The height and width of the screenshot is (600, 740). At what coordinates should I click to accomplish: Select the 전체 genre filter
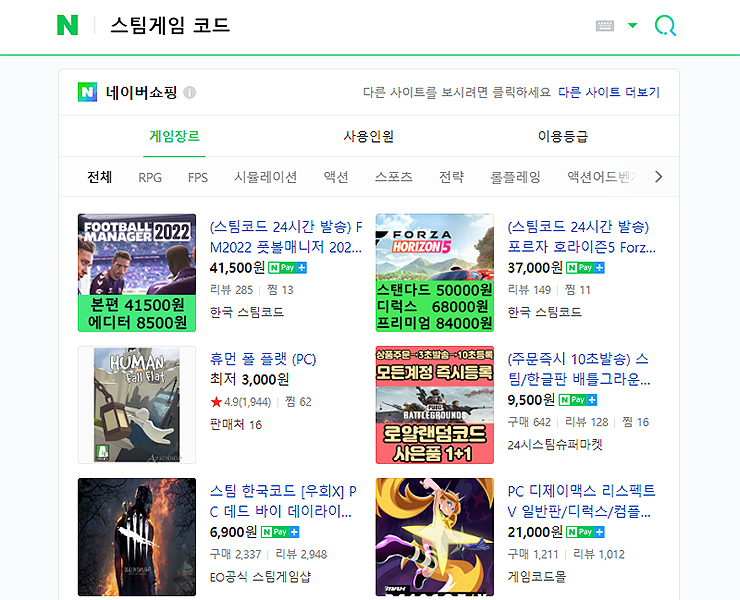click(100, 177)
